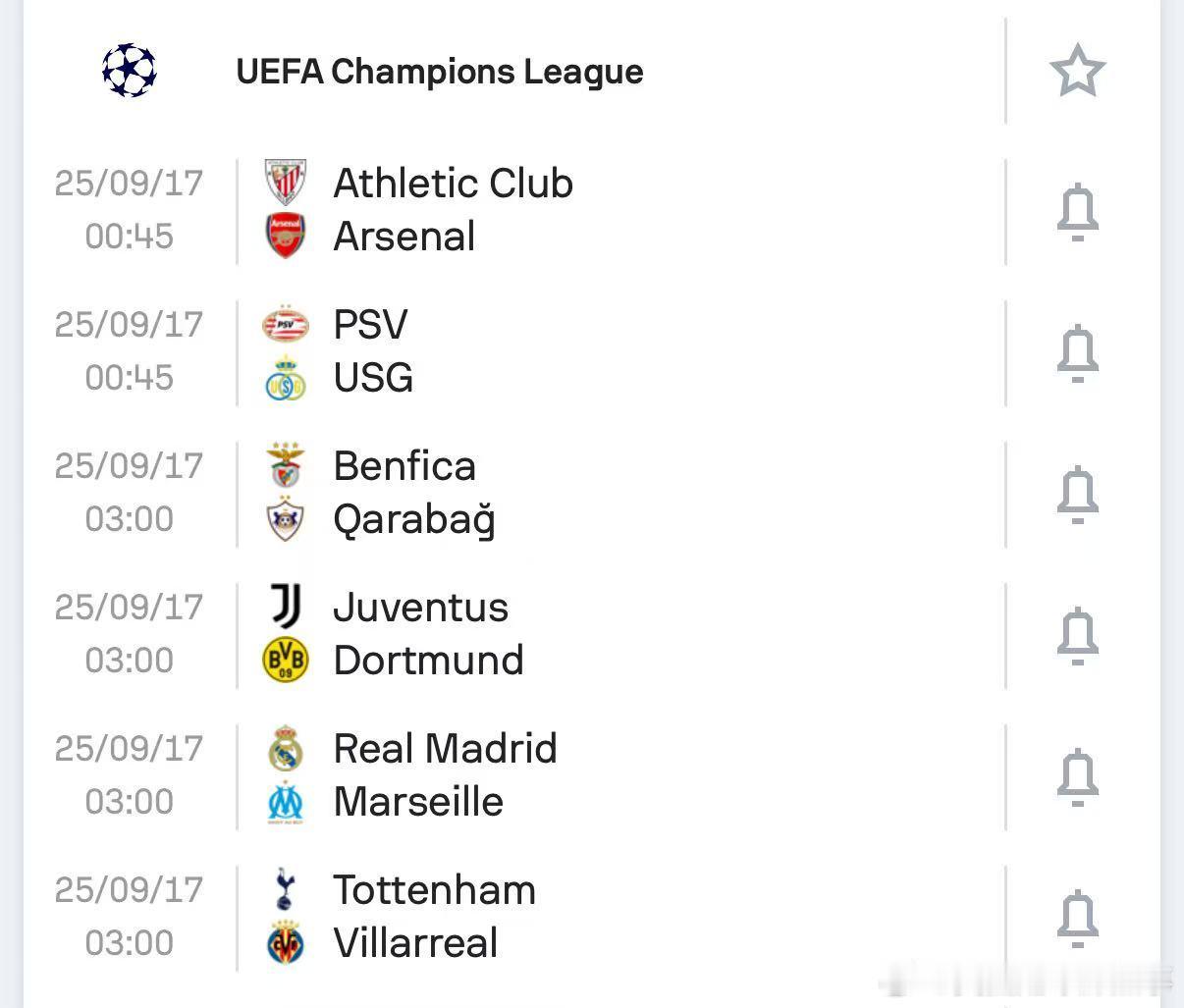1184x1008 pixels.
Task: Click the Borussia Dortmund BVB badge
Action: tap(286, 660)
